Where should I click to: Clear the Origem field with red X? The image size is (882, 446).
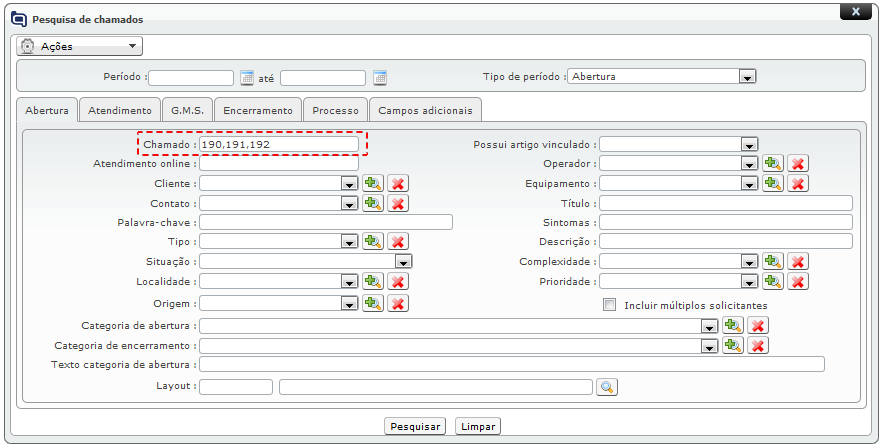[x=398, y=303]
